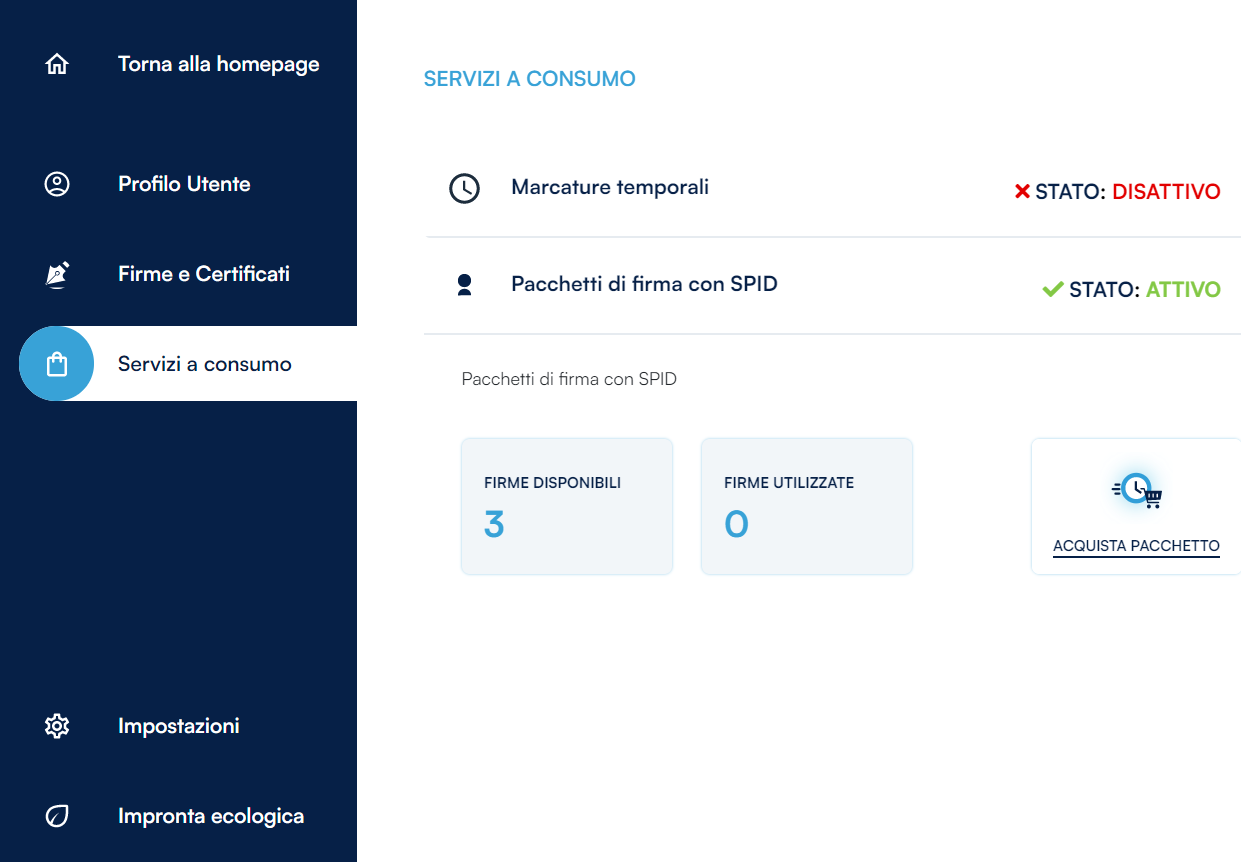Click the person icon beside Pacchetti di firma

point(464,286)
